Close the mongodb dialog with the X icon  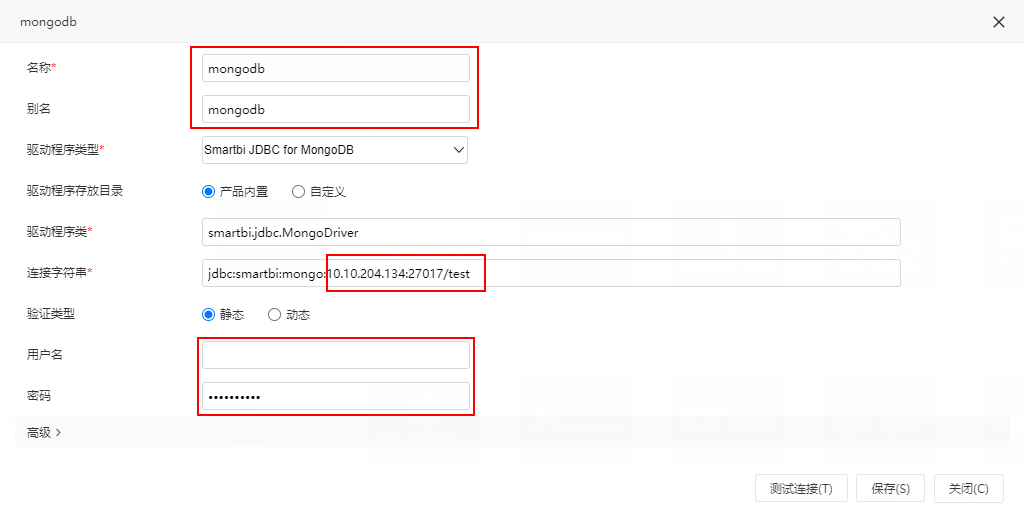click(999, 22)
